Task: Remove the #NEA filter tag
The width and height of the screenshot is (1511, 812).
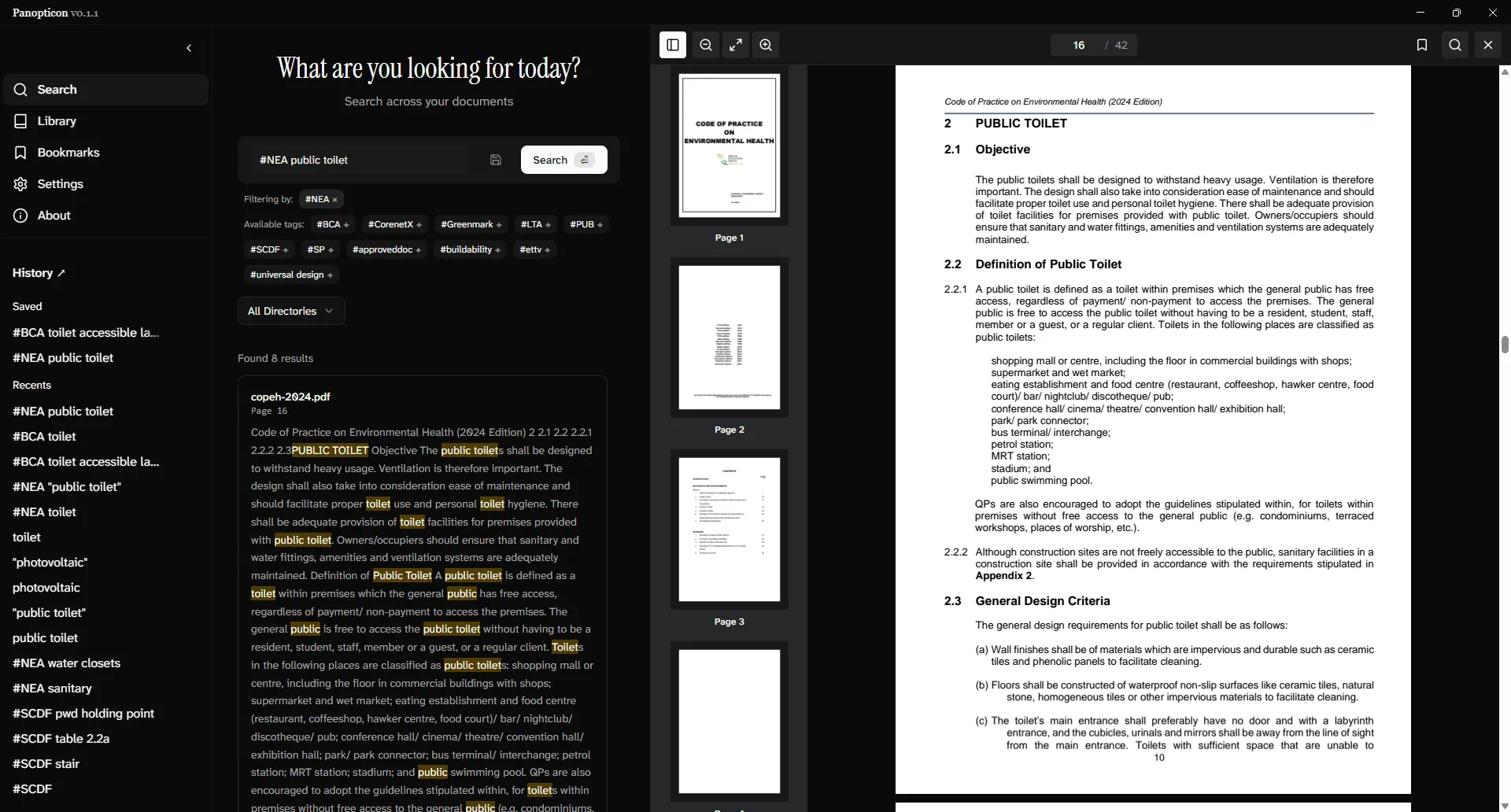Action: point(334,199)
